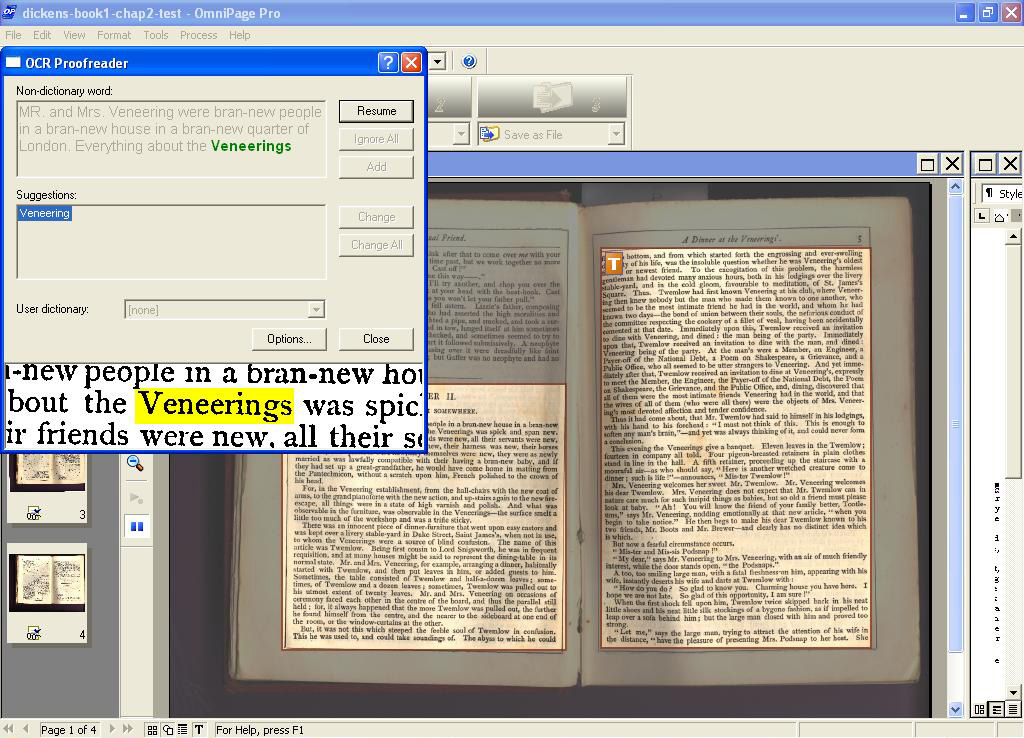Show text editor view T icon
Screen dimensions: 1024x738
pos(199,730)
